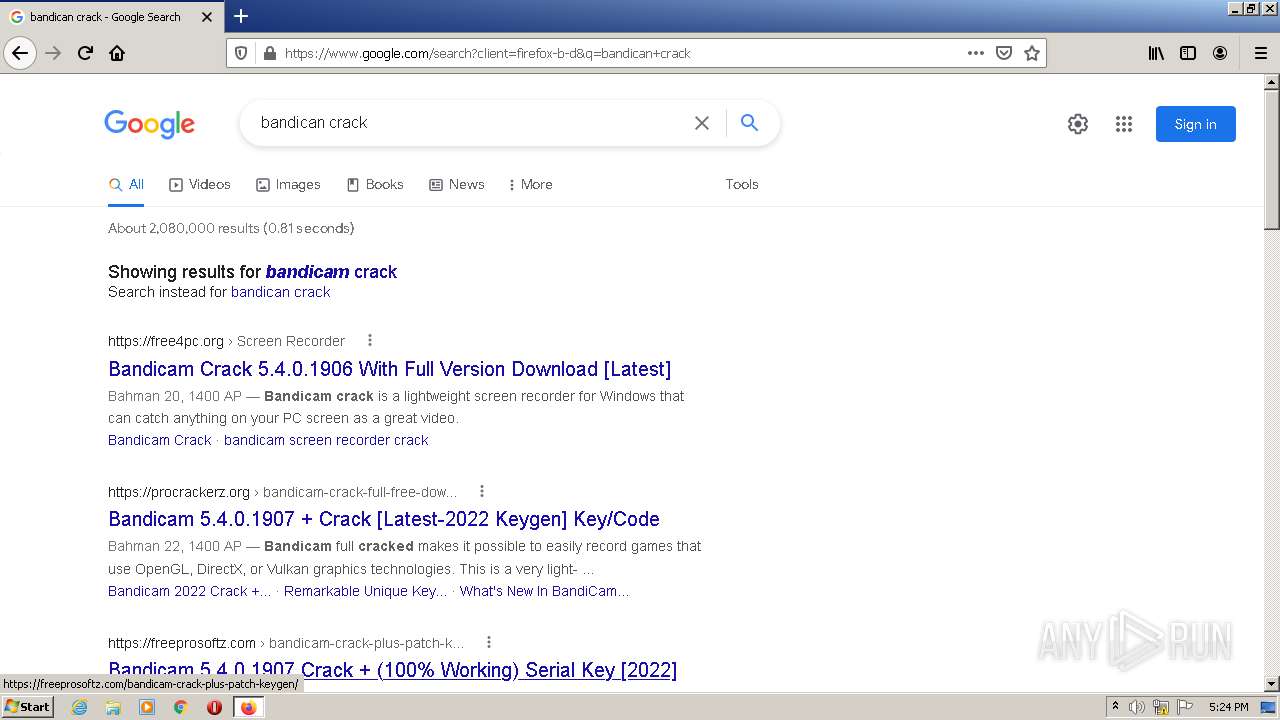Click the Sign in button
This screenshot has height=720, width=1280.
[x=1195, y=124]
